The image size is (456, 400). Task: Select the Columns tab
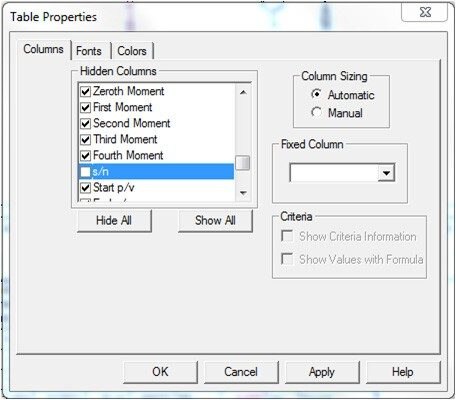pos(43,49)
